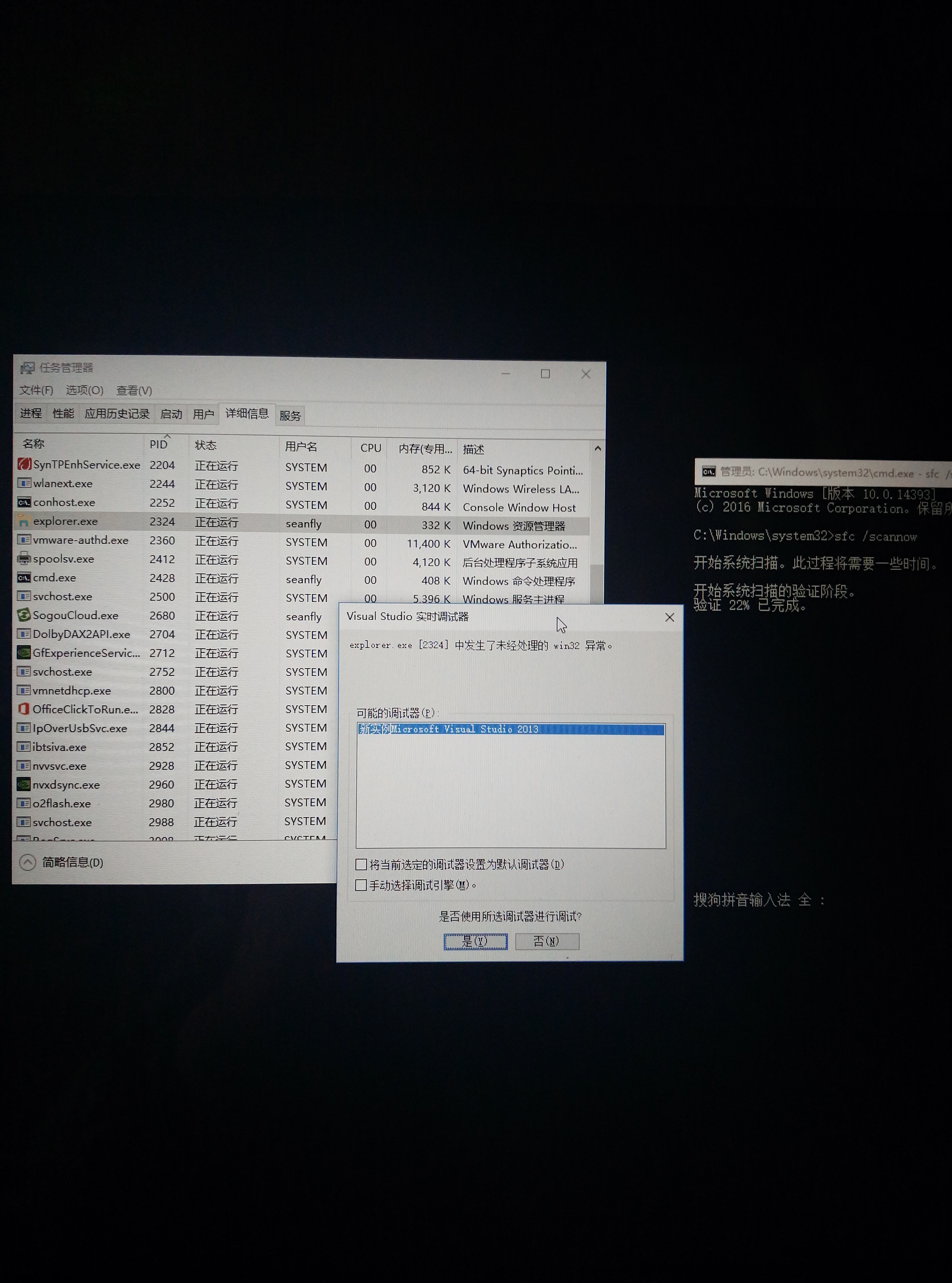
Task: Click the svchost.exe PID 2752 icon
Action: click(24, 671)
